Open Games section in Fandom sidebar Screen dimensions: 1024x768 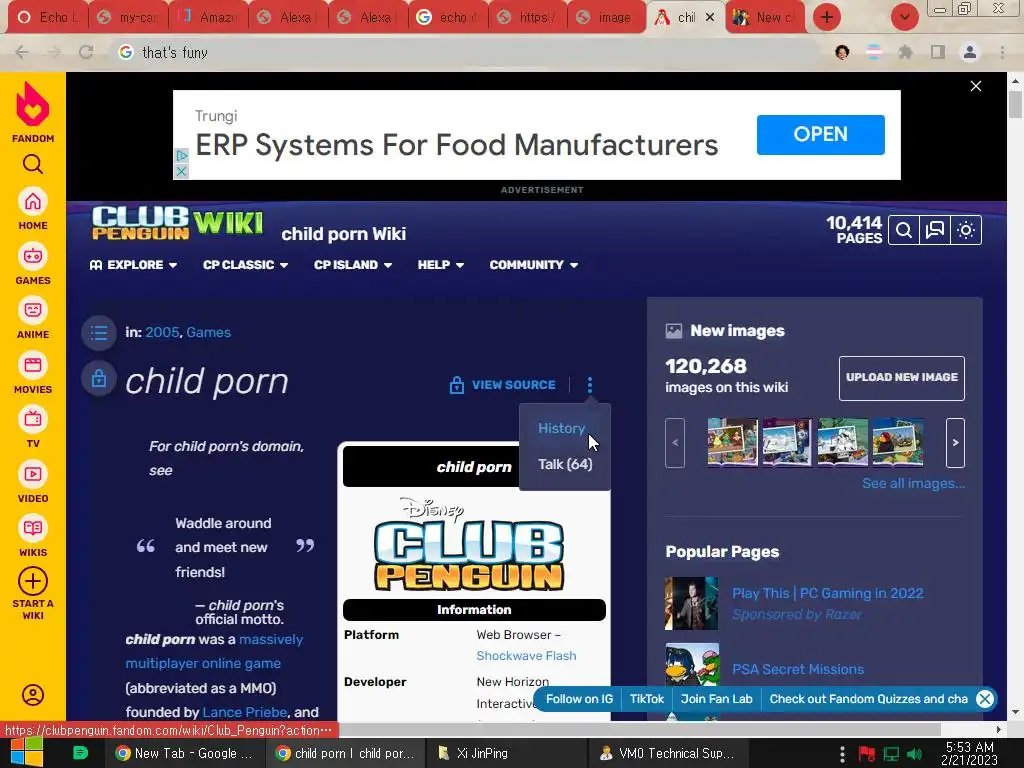click(33, 264)
